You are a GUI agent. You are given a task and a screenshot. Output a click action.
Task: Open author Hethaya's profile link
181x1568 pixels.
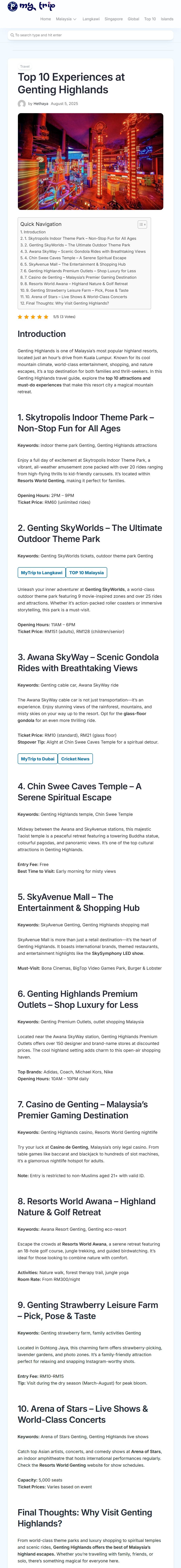click(x=41, y=104)
